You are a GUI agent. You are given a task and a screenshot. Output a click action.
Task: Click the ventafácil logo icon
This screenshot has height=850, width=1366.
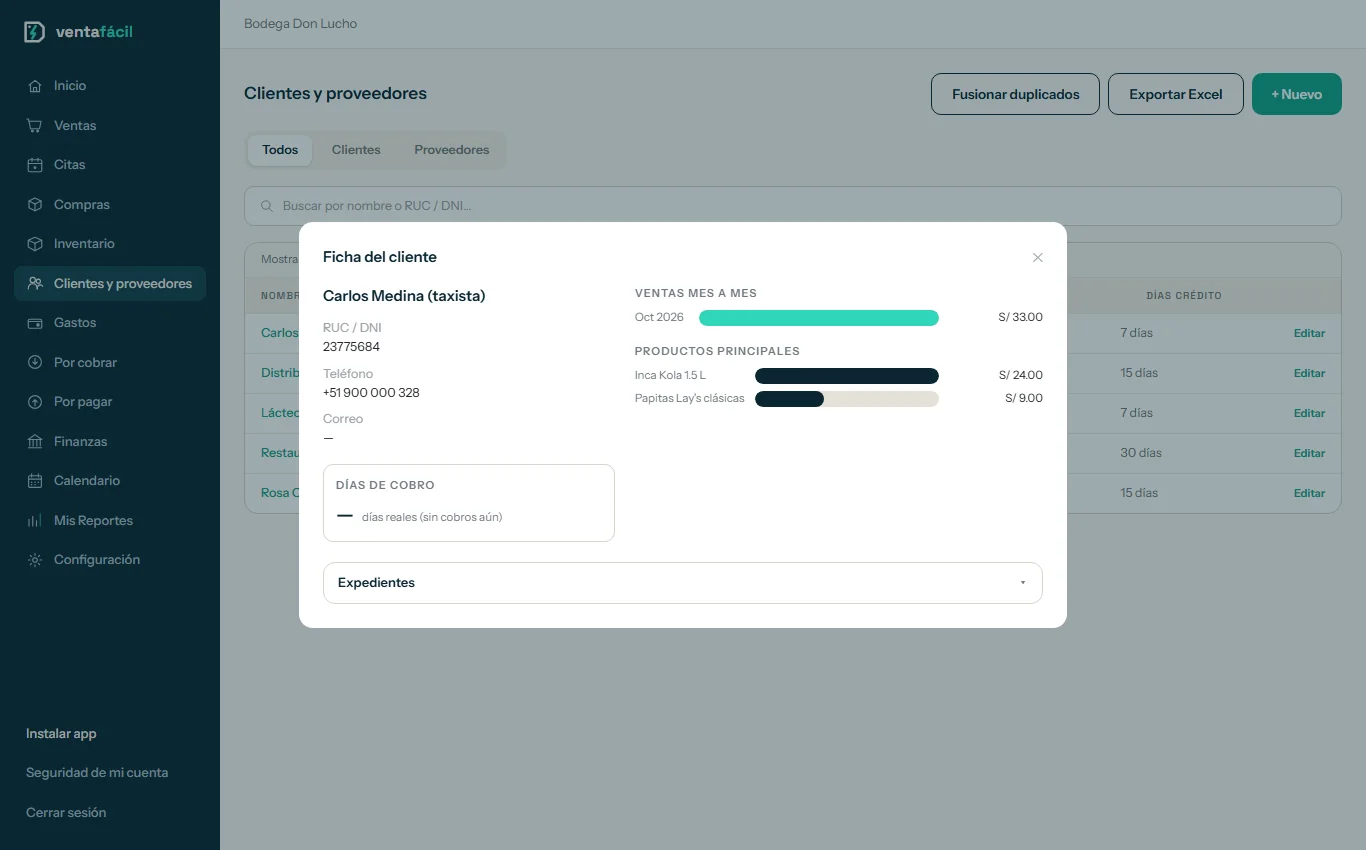35,32
